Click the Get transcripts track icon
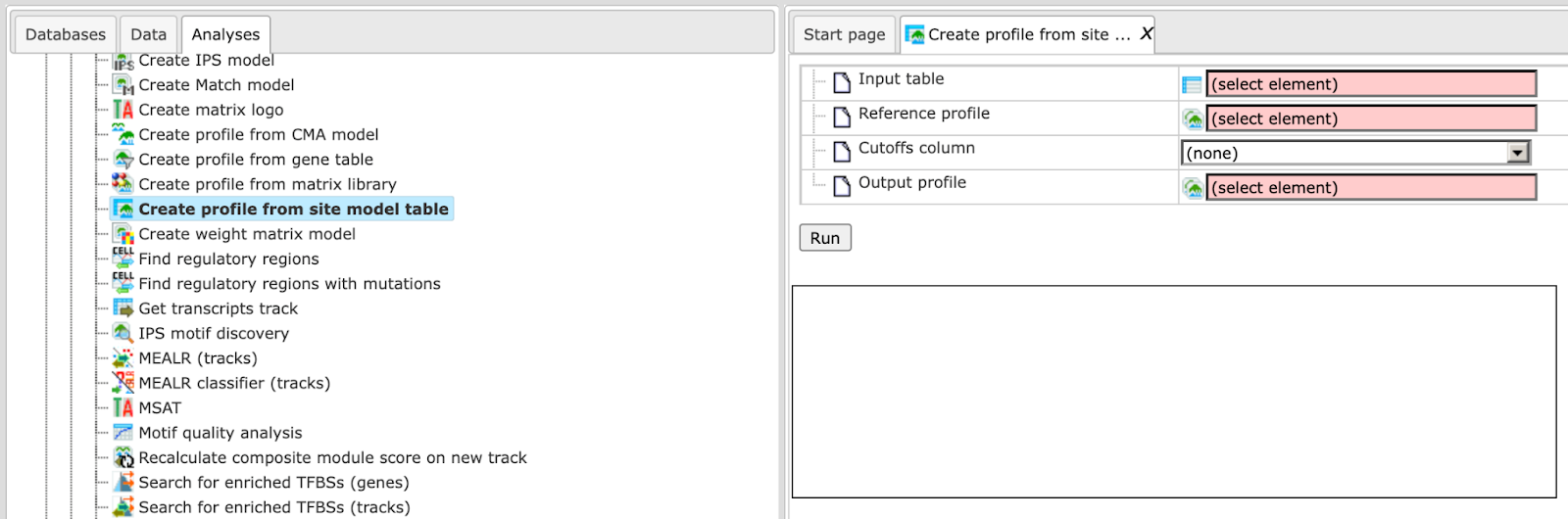This screenshot has width=1568, height=519. [x=122, y=307]
